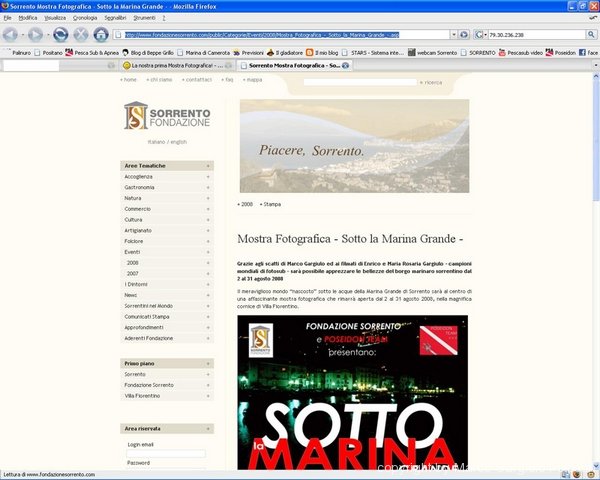Click the browser search box containing 79.30.236.238
The image size is (600, 480).
tap(537, 35)
